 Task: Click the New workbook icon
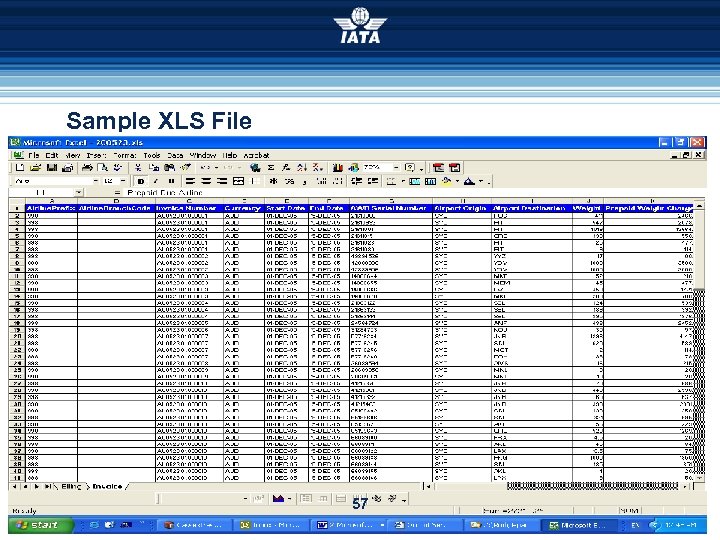pyautogui.click(x=19, y=168)
